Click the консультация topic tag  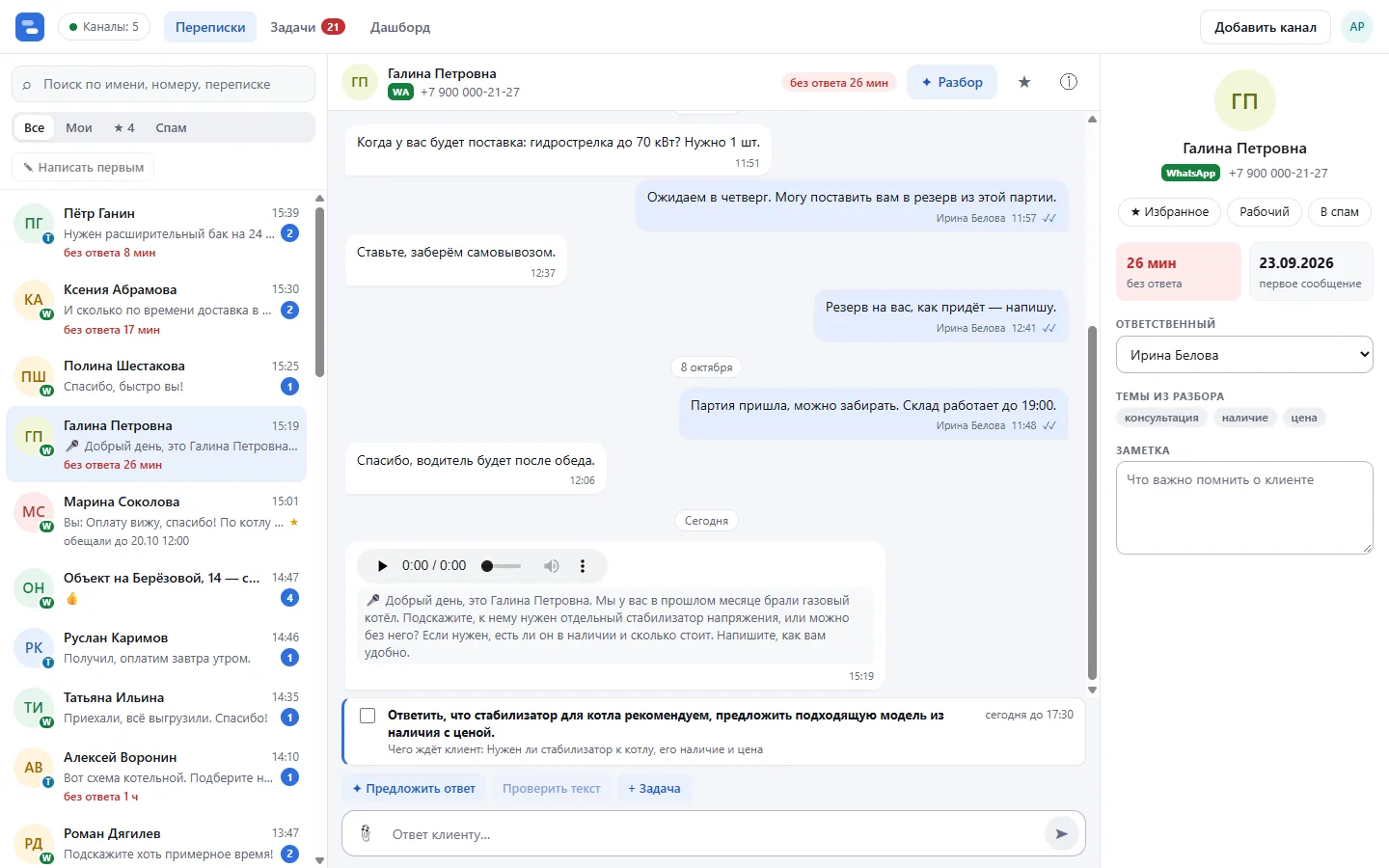1161,418
